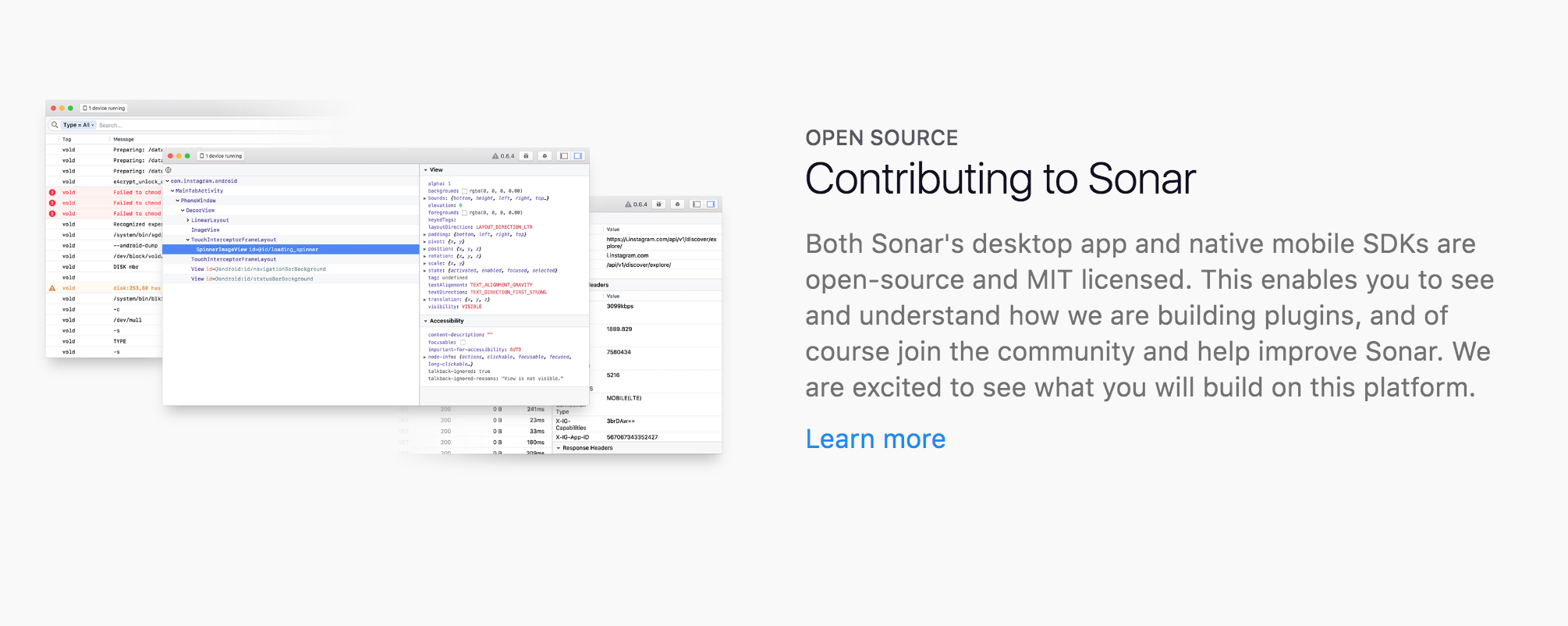Toggle the foreground rgba checkbox
This screenshot has height=626, width=1568.
tap(464, 213)
